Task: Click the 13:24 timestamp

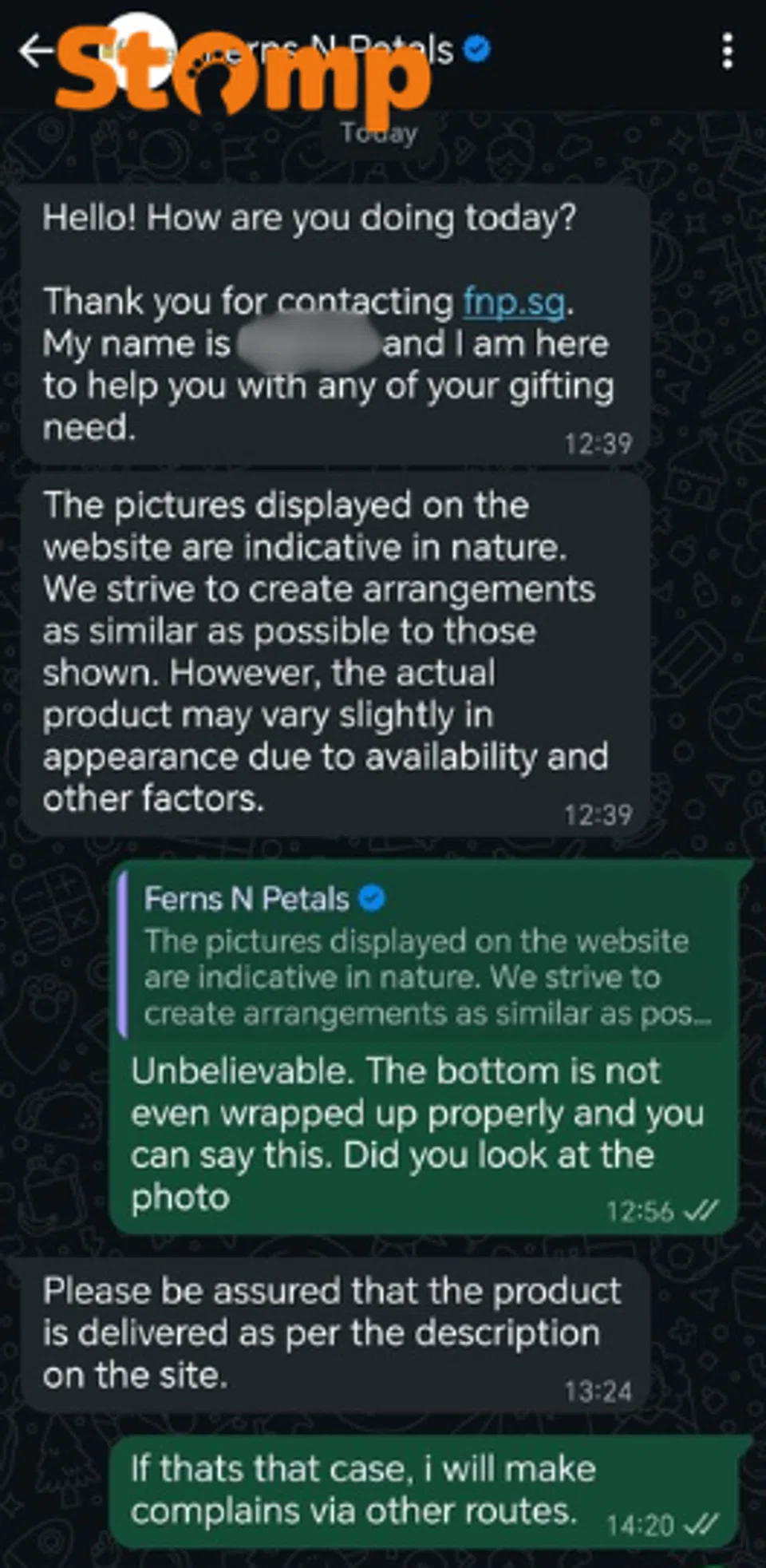Action: [598, 1392]
